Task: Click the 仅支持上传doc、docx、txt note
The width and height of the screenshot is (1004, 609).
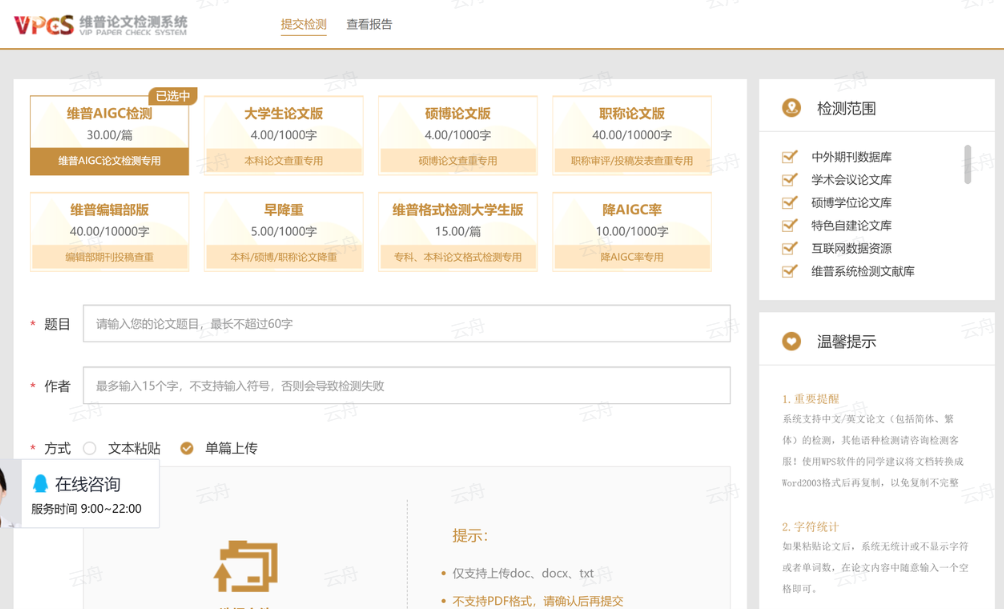Action: pyautogui.click(x=522, y=573)
